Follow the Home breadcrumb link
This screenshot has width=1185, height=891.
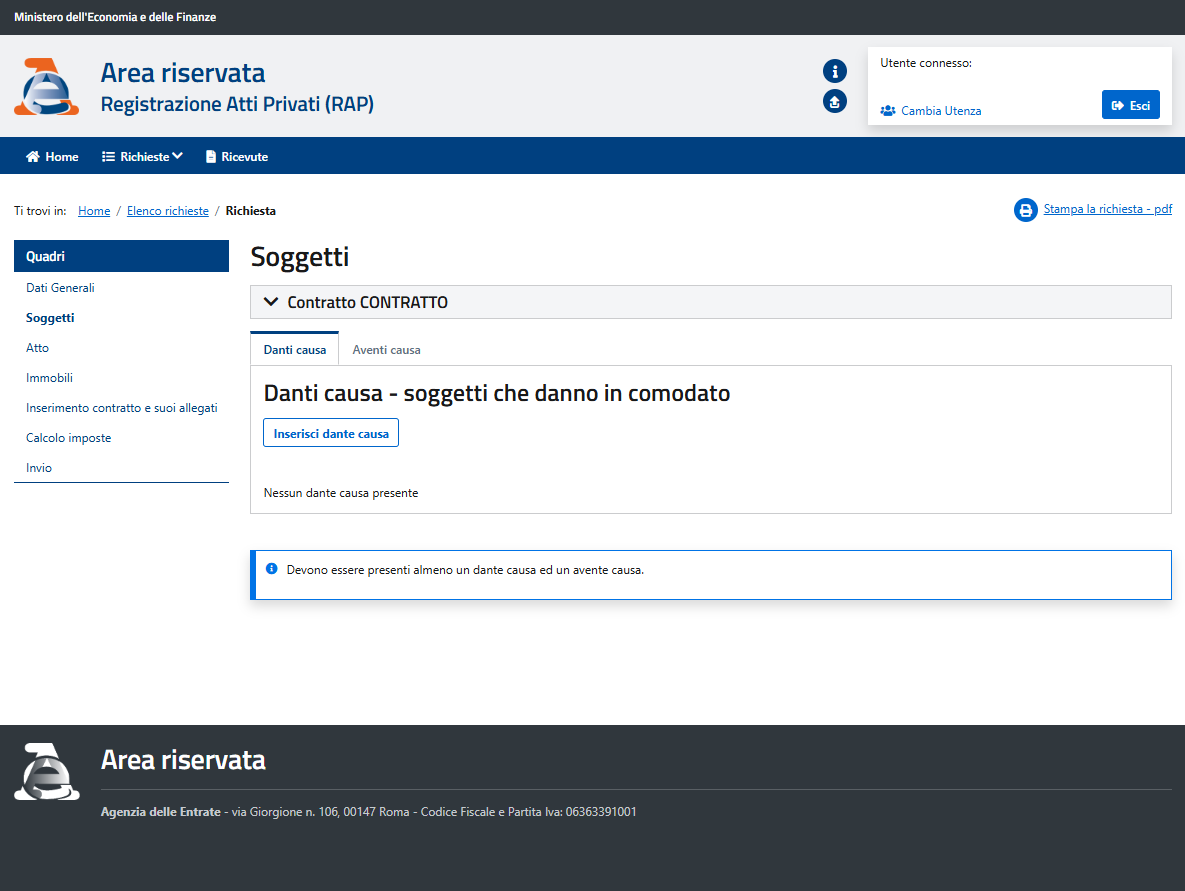(x=94, y=211)
